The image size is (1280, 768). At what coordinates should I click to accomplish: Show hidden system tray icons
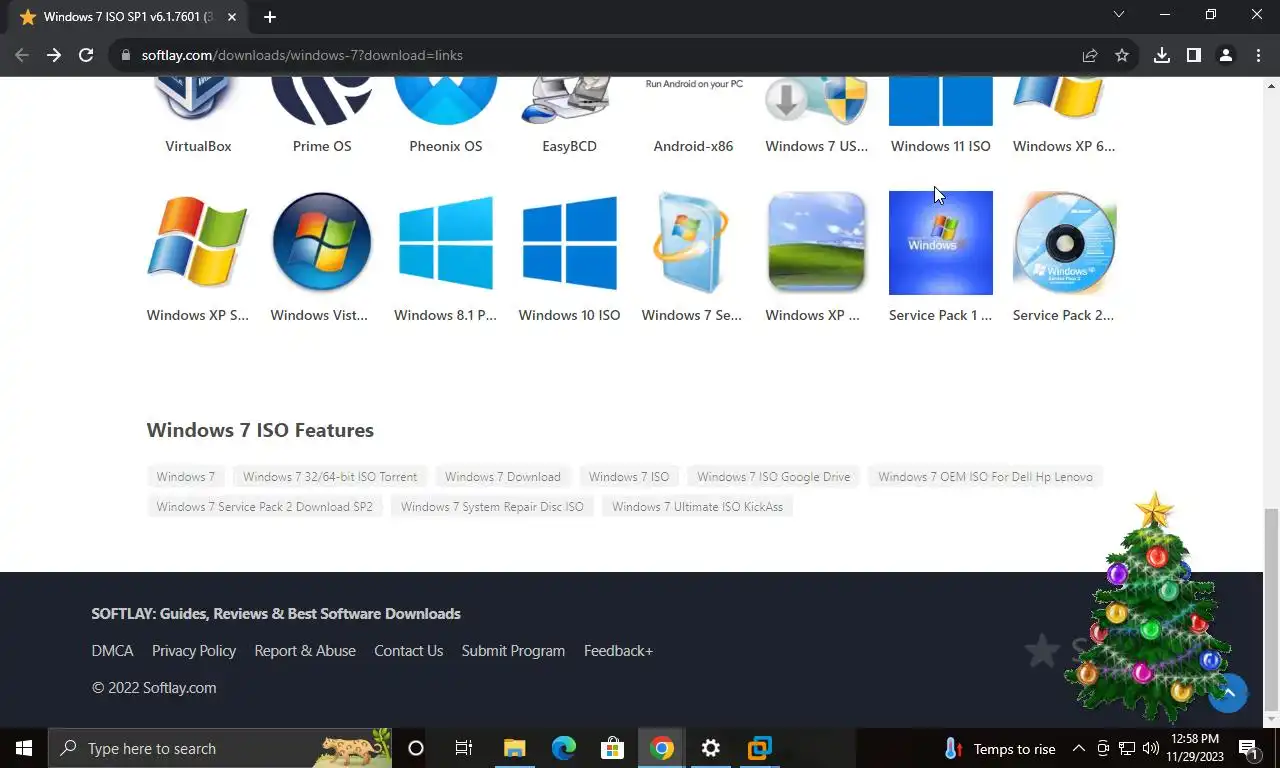tap(1078, 748)
